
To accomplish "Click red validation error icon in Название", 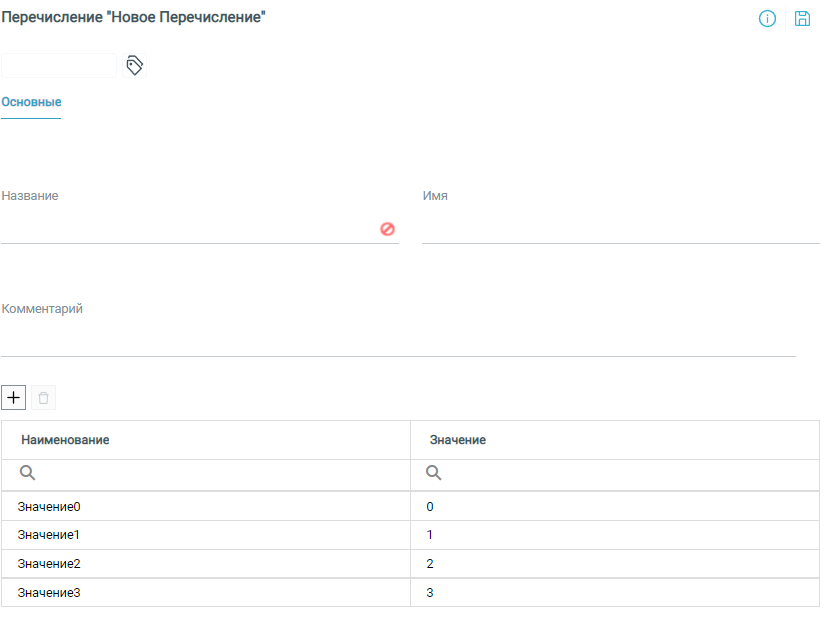I will [x=387, y=229].
